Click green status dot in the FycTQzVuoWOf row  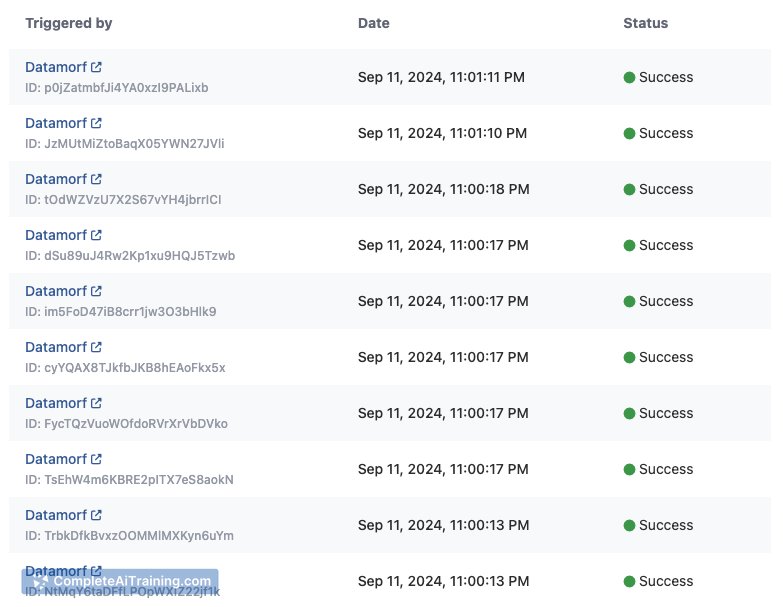(x=629, y=413)
